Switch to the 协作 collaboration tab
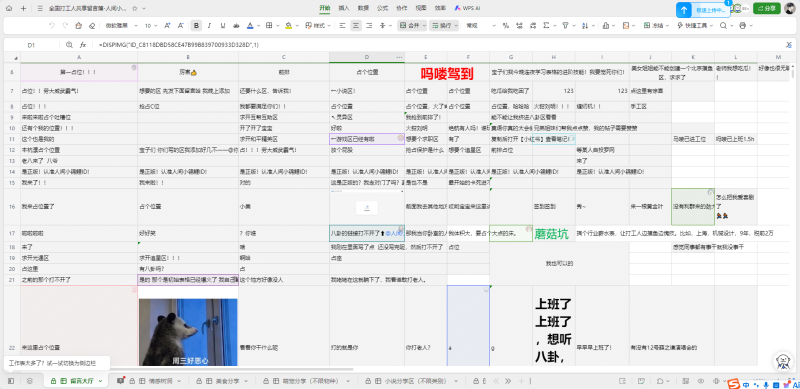This screenshot has width=800, height=389. point(402,8)
